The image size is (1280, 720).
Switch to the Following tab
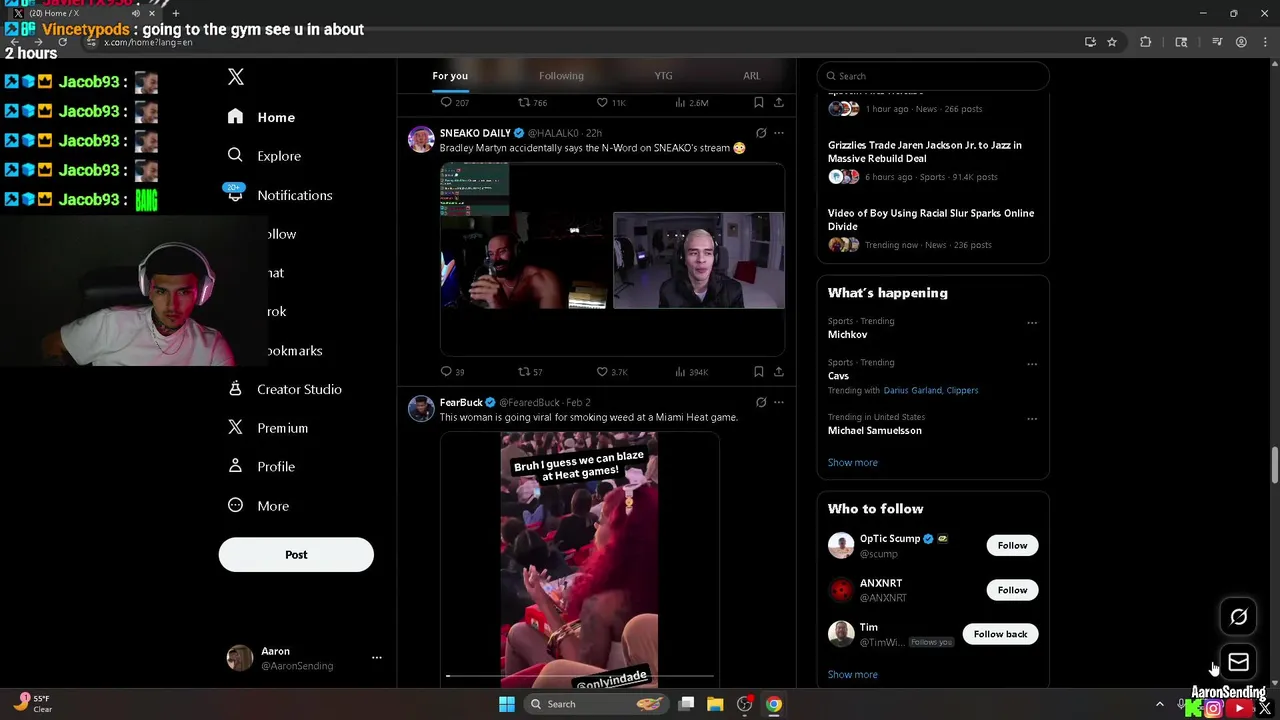pyautogui.click(x=561, y=76)
